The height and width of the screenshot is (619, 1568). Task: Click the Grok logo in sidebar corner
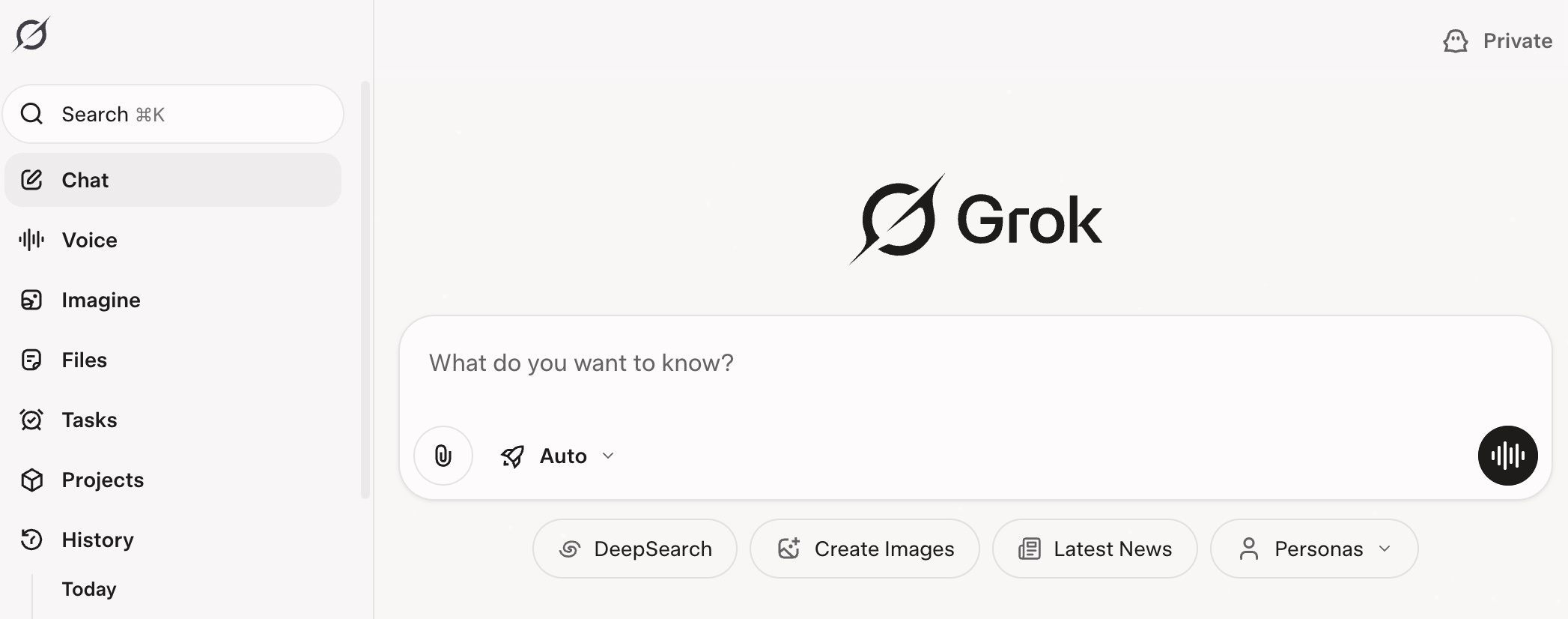31,34
